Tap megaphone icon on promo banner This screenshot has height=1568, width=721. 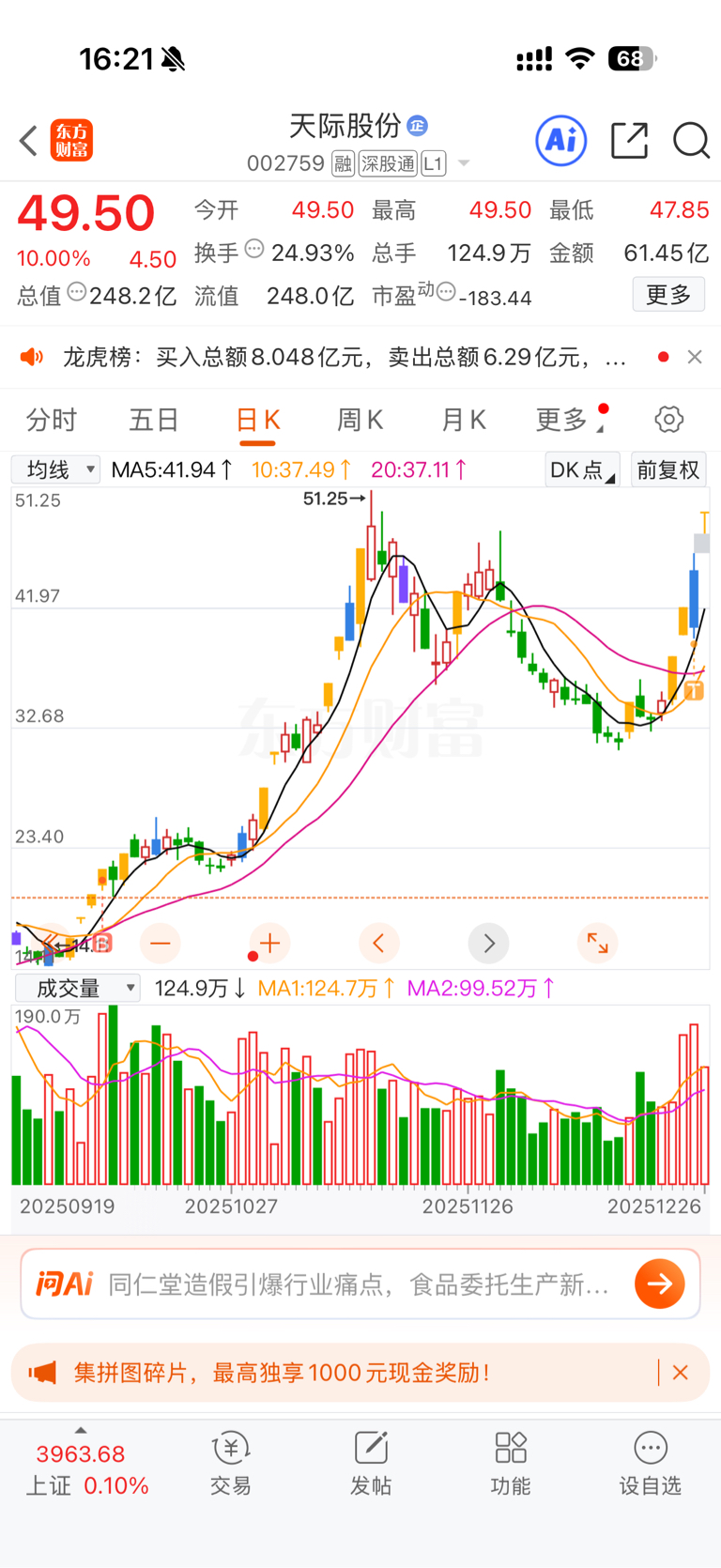click(41, 1373)
